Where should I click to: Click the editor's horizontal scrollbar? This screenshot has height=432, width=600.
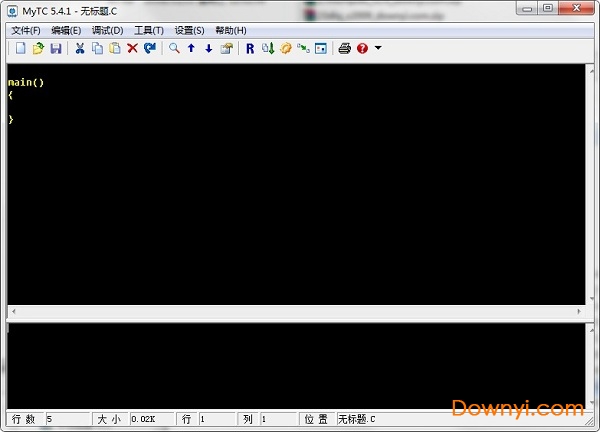click(x=295, y=312)
